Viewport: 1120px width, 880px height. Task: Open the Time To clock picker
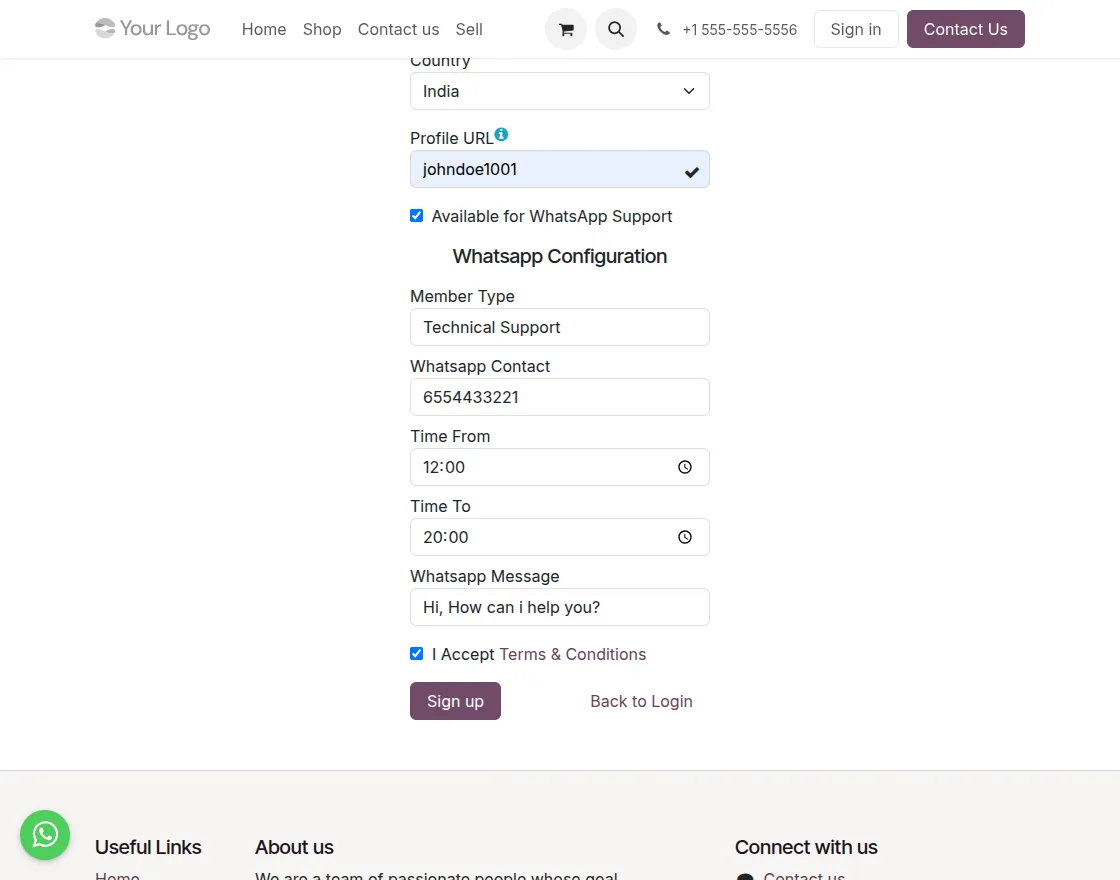coord(685,537)
